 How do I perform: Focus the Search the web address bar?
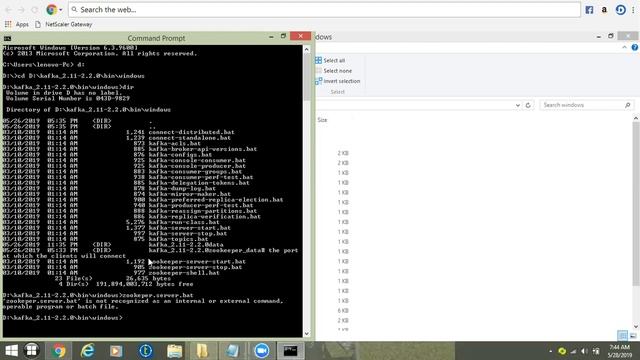pos(324,9)
